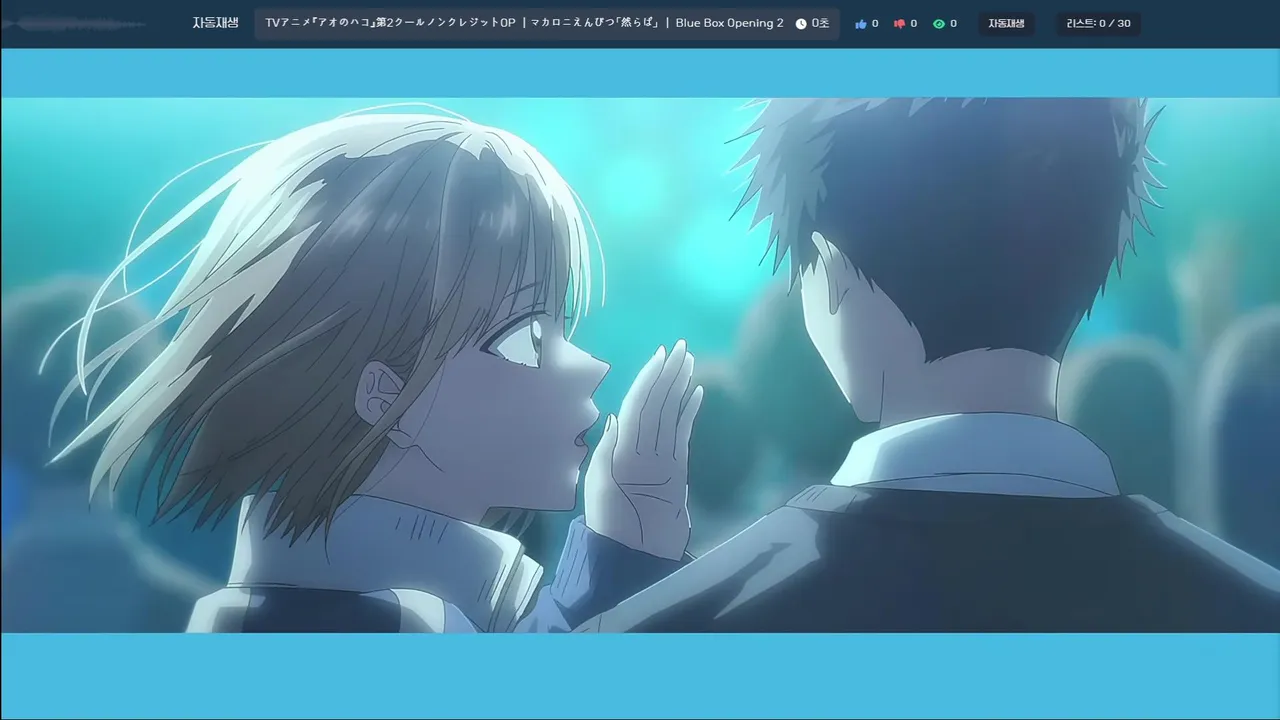
Task: Open the 리스트: 0 / 30 playlist counter
Action: tap(1099, 24)
